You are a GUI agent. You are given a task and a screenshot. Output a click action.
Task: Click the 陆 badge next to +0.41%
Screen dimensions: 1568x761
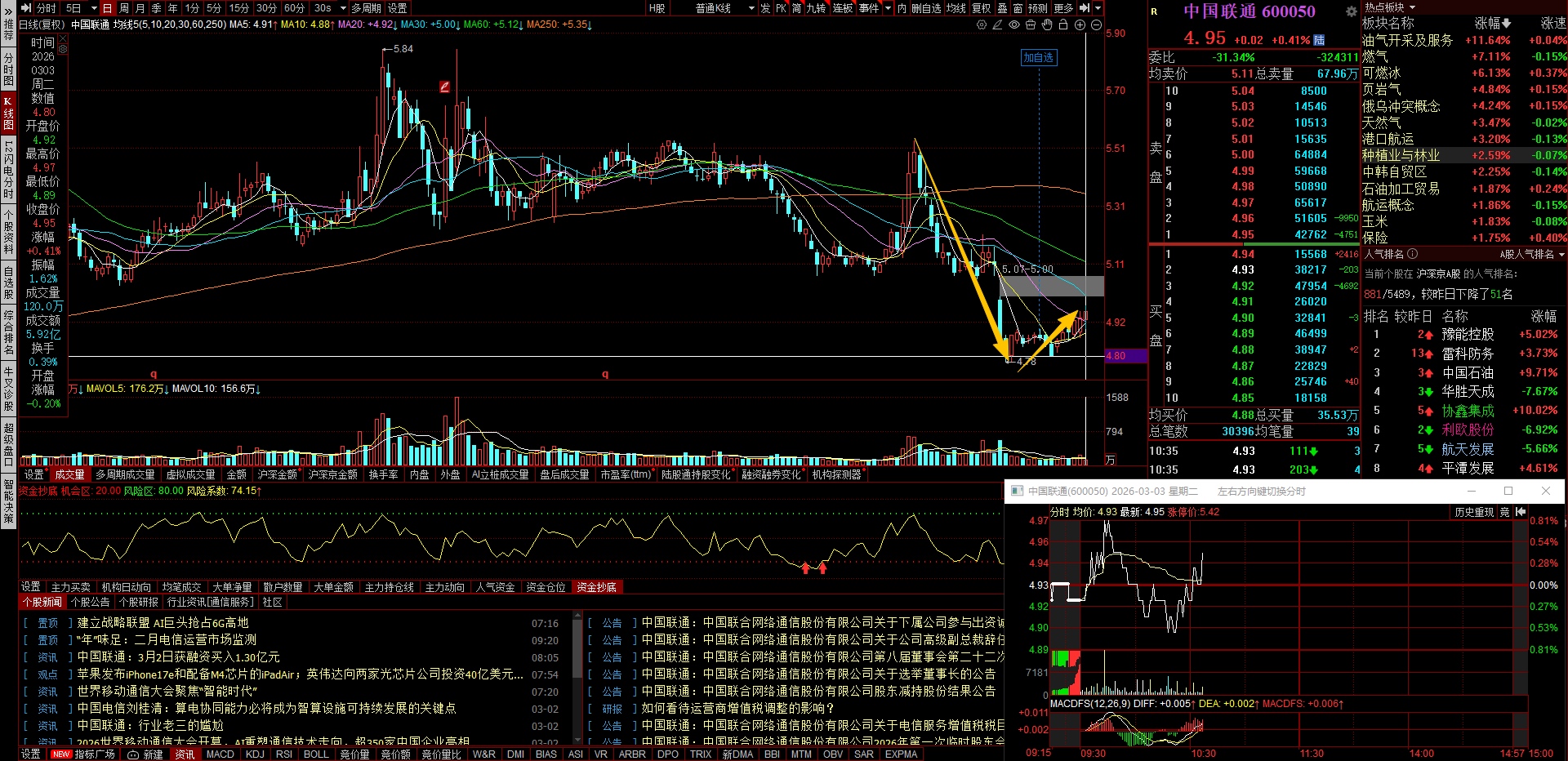click(1319, 40)
